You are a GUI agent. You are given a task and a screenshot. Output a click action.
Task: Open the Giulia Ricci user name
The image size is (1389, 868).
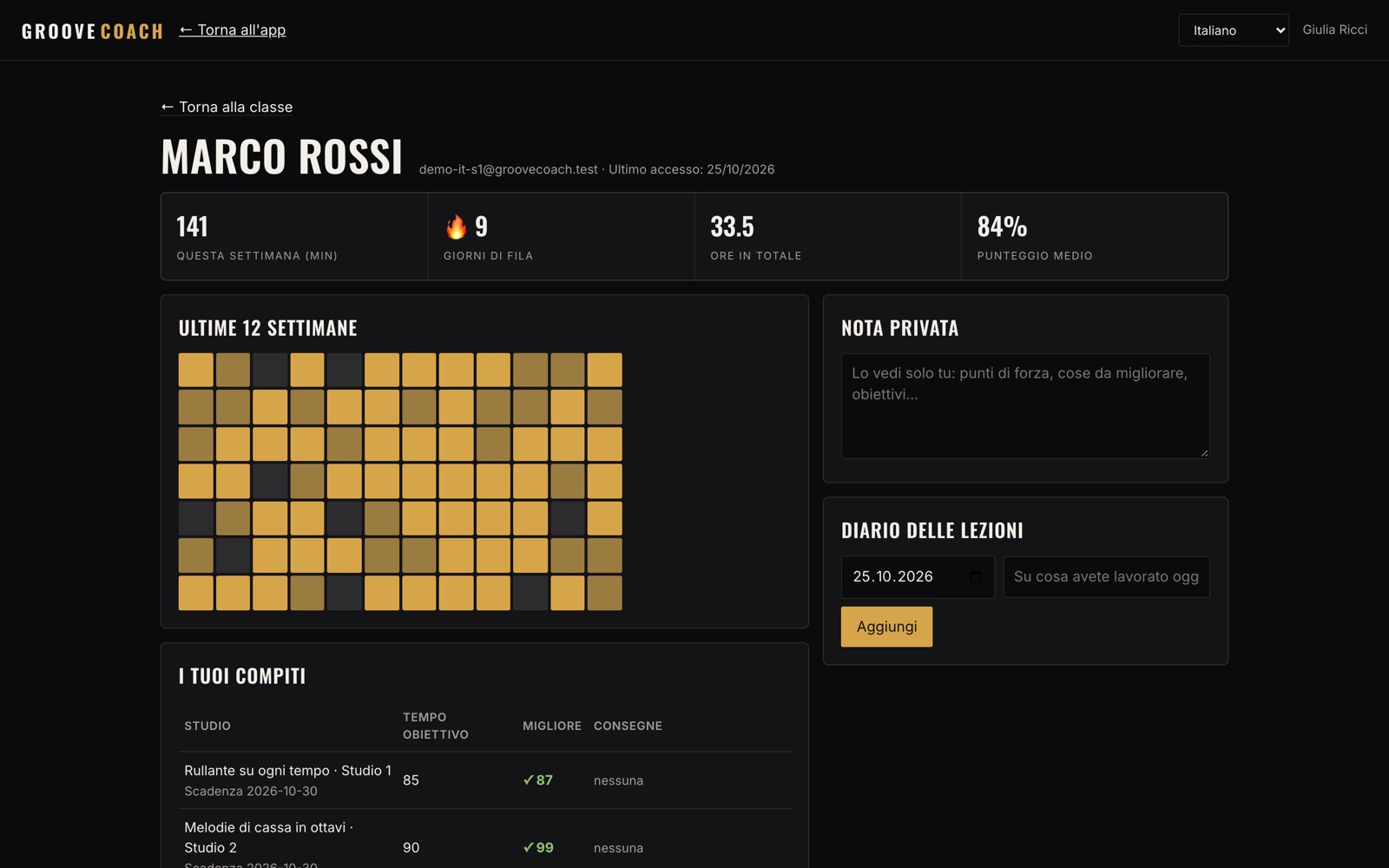coord(1334,30)
